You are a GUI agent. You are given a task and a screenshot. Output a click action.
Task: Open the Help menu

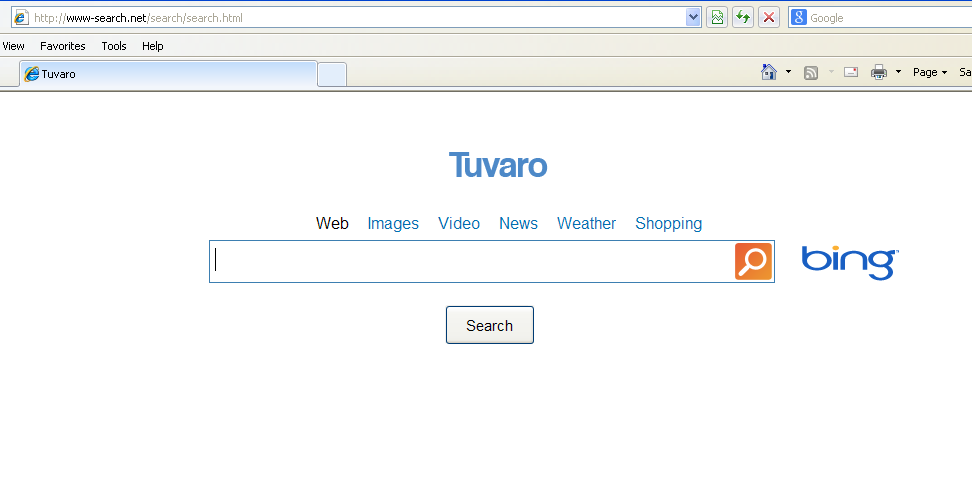pyautogui.click(x=152, y=46)
